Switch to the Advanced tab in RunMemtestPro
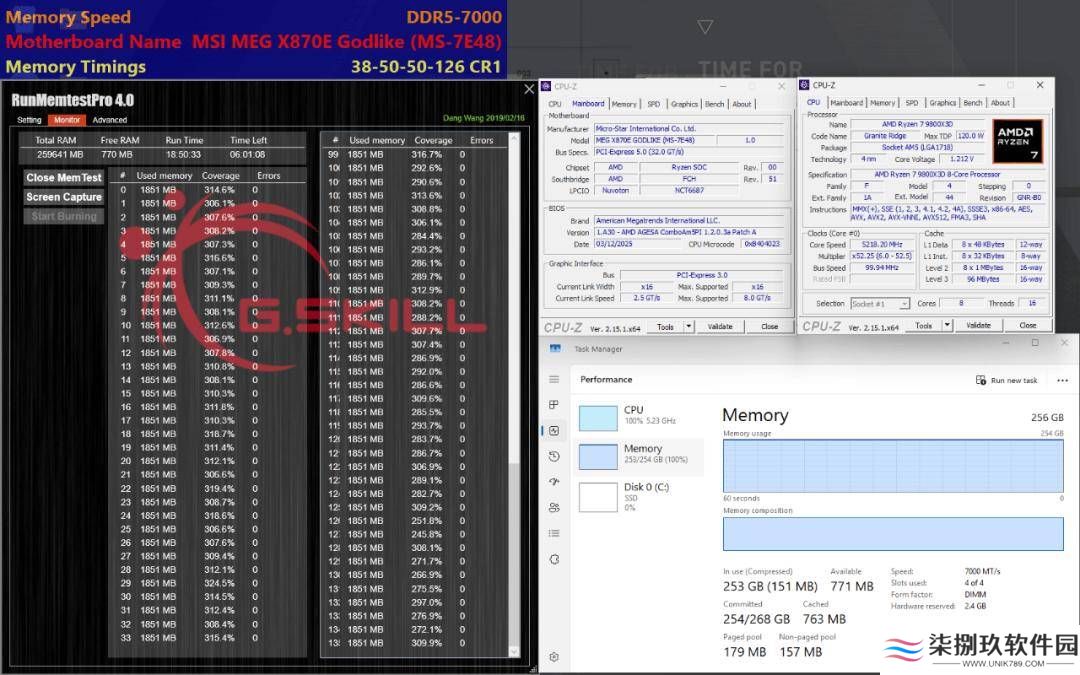 click(x=110, y=120)
